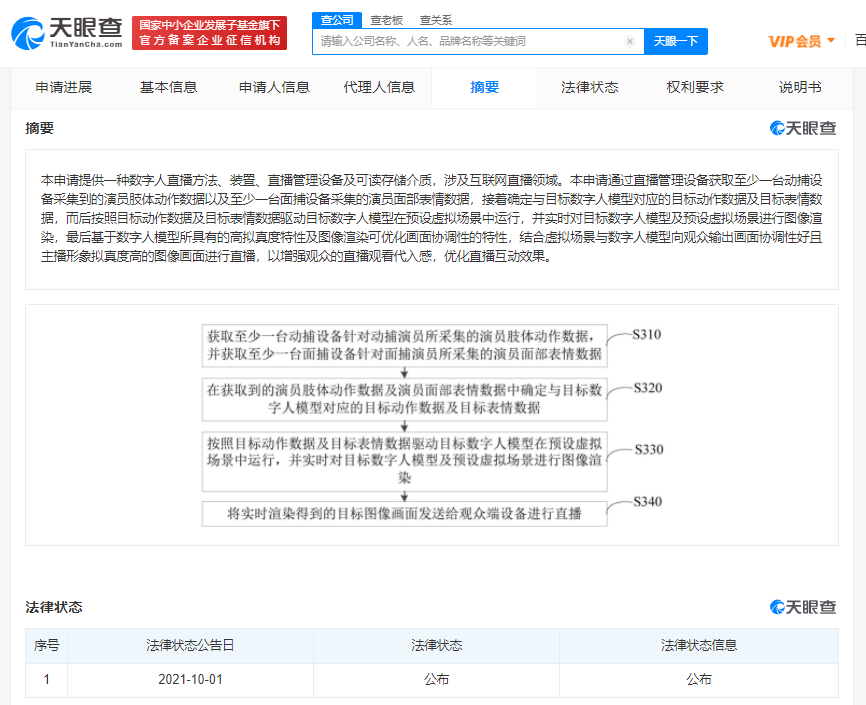Click the row number 1 cell
Screen dimensions: 866x705
click(46, 680)
